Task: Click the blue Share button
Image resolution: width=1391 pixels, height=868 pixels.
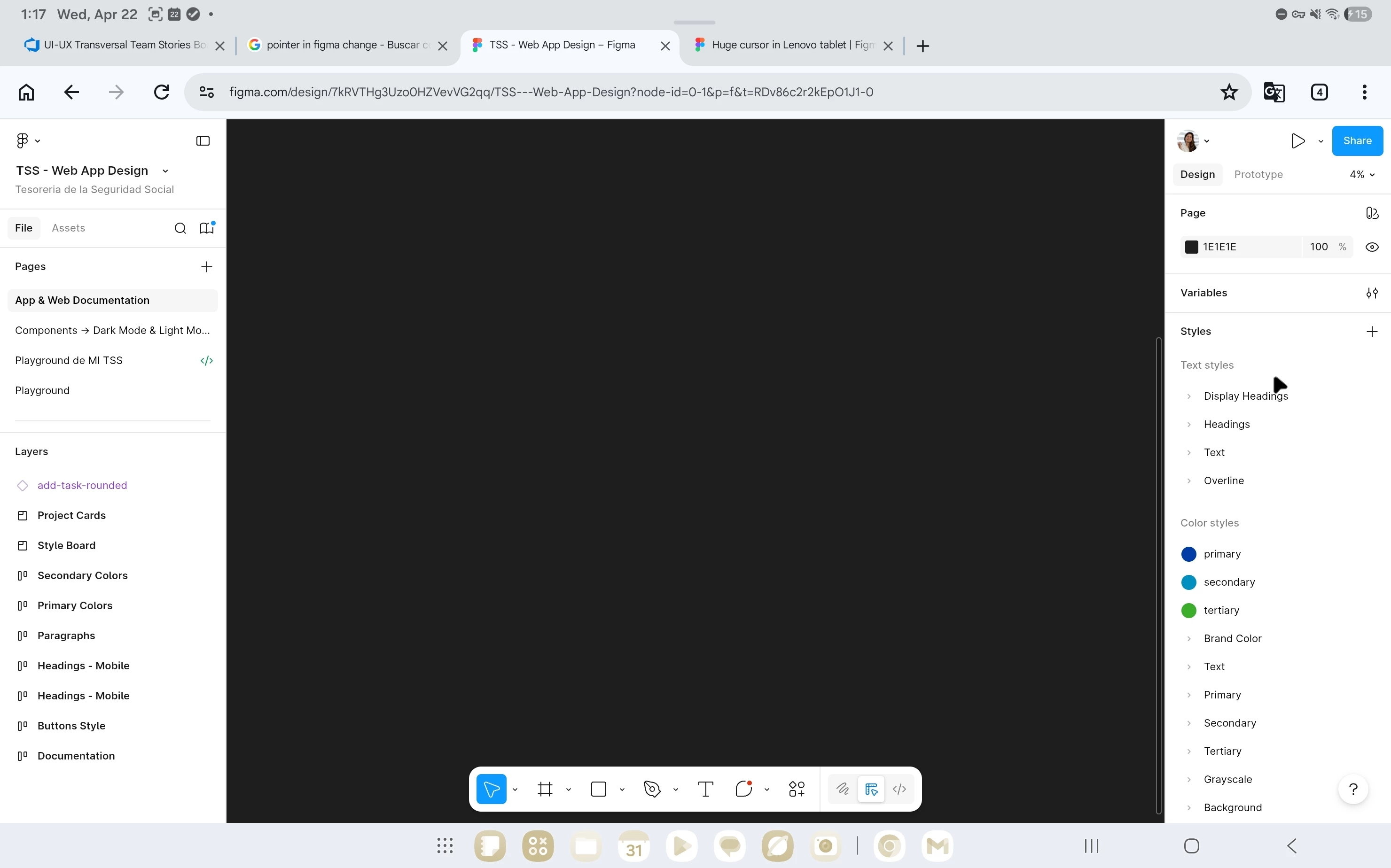Action: tap(1357, 141)
